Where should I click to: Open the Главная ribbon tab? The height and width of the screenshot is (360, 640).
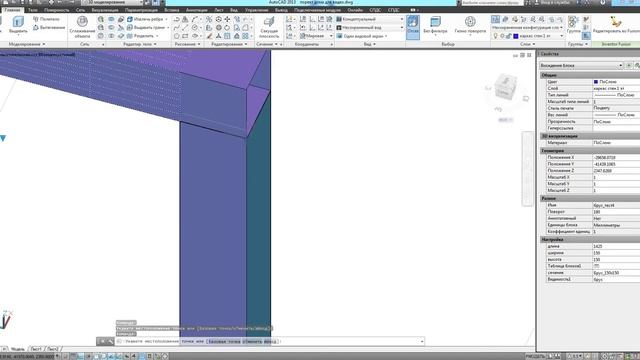pos(12,10)
